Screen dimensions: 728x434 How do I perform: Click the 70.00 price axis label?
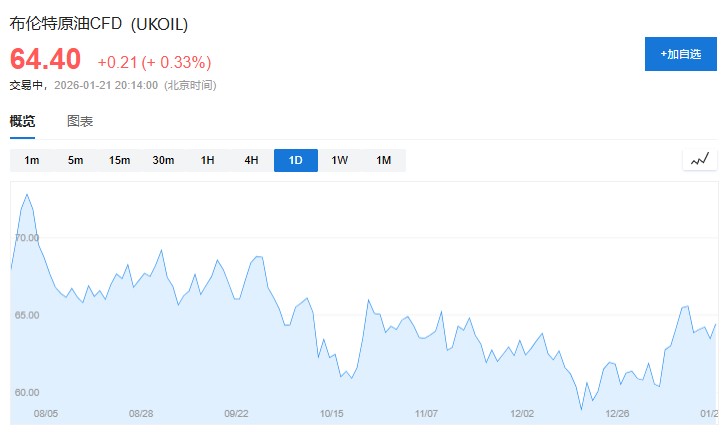pyautogui.click(x=27, y=238)
